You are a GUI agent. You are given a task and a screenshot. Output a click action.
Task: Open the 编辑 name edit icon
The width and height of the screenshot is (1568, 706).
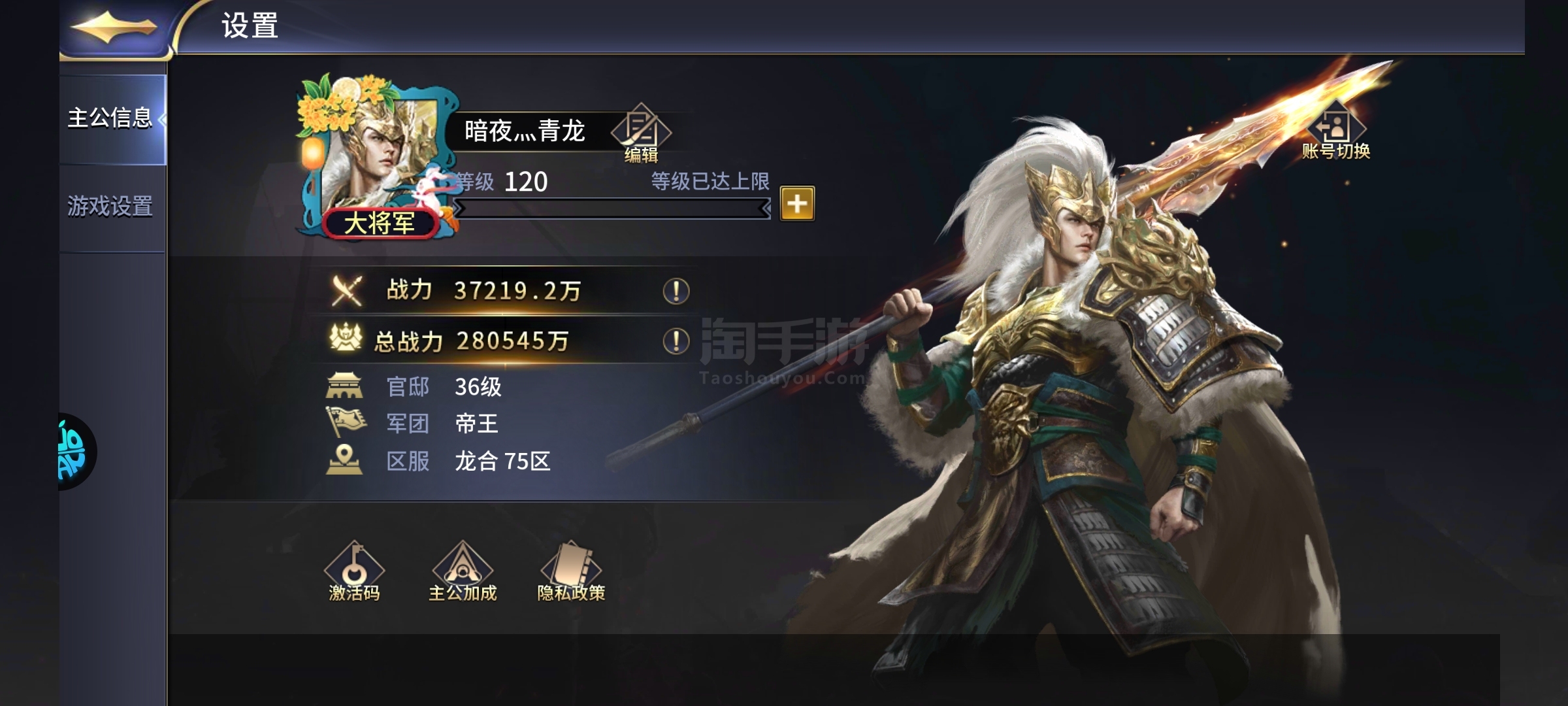641,133
